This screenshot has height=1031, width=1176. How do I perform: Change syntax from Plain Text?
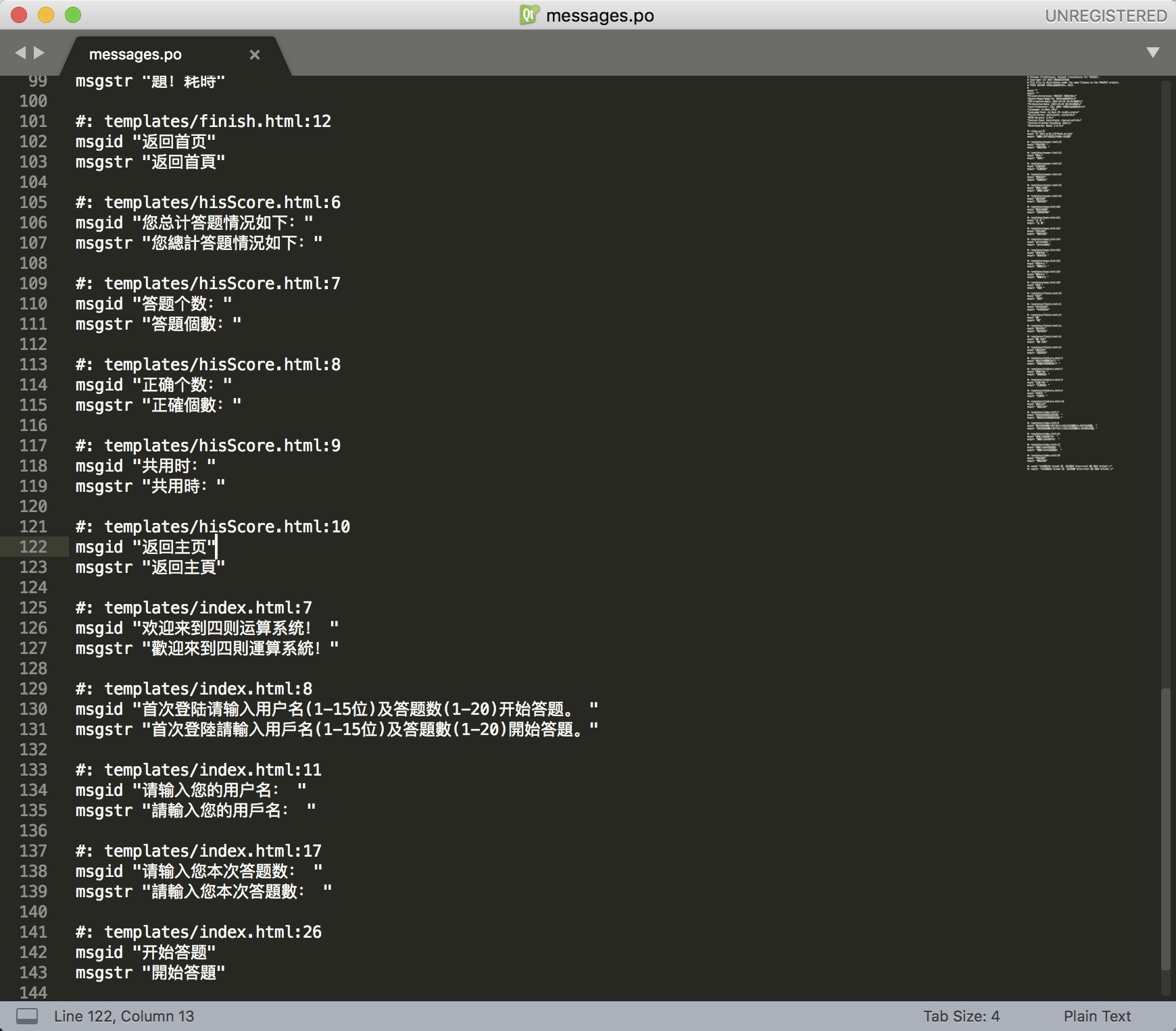pyautogui.click(x=1097, y=1016)
